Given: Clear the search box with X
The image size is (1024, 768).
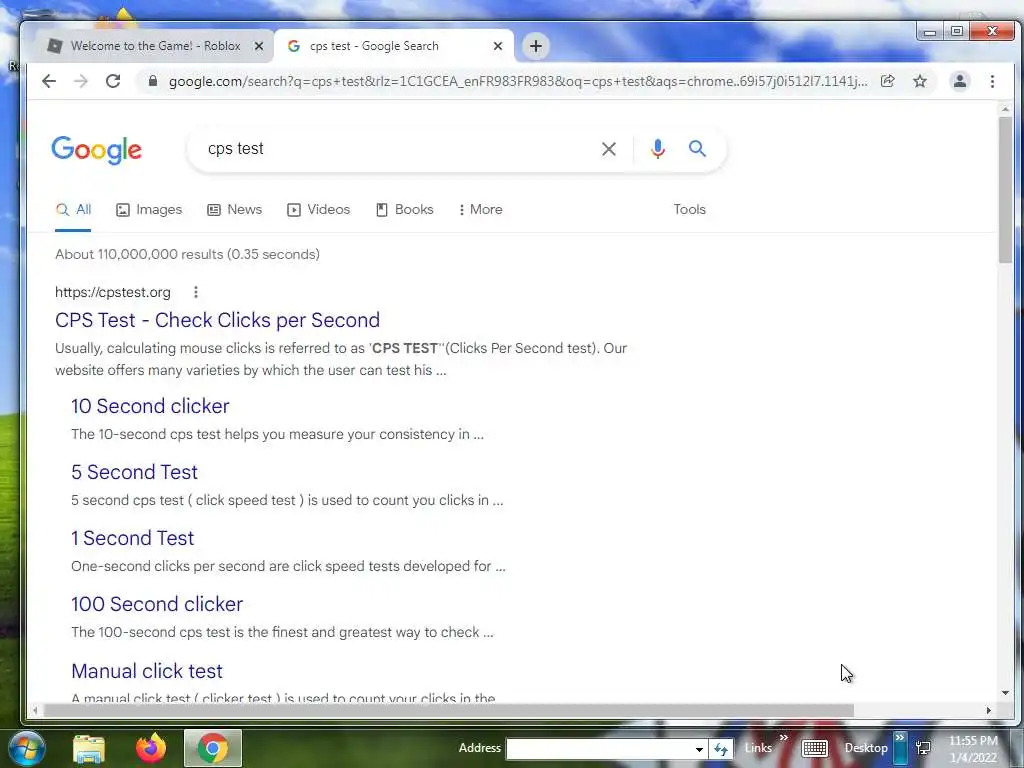Looking at the screenshot, I should point(609,149).
